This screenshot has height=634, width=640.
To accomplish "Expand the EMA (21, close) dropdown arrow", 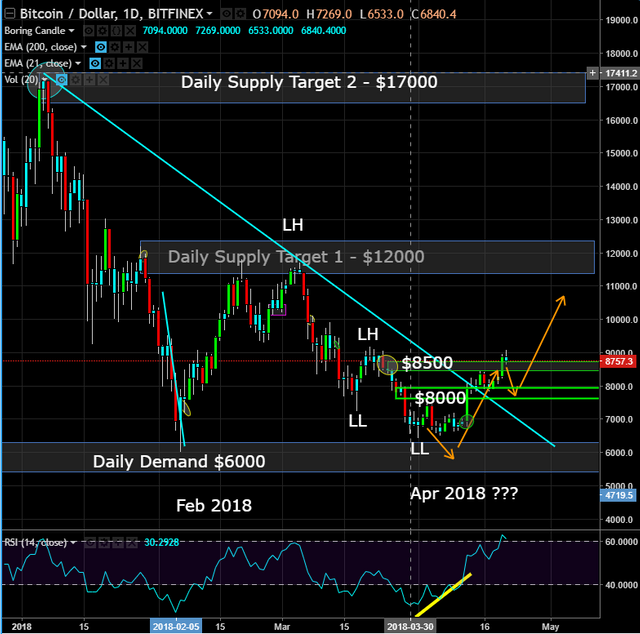I will (78, 63).
